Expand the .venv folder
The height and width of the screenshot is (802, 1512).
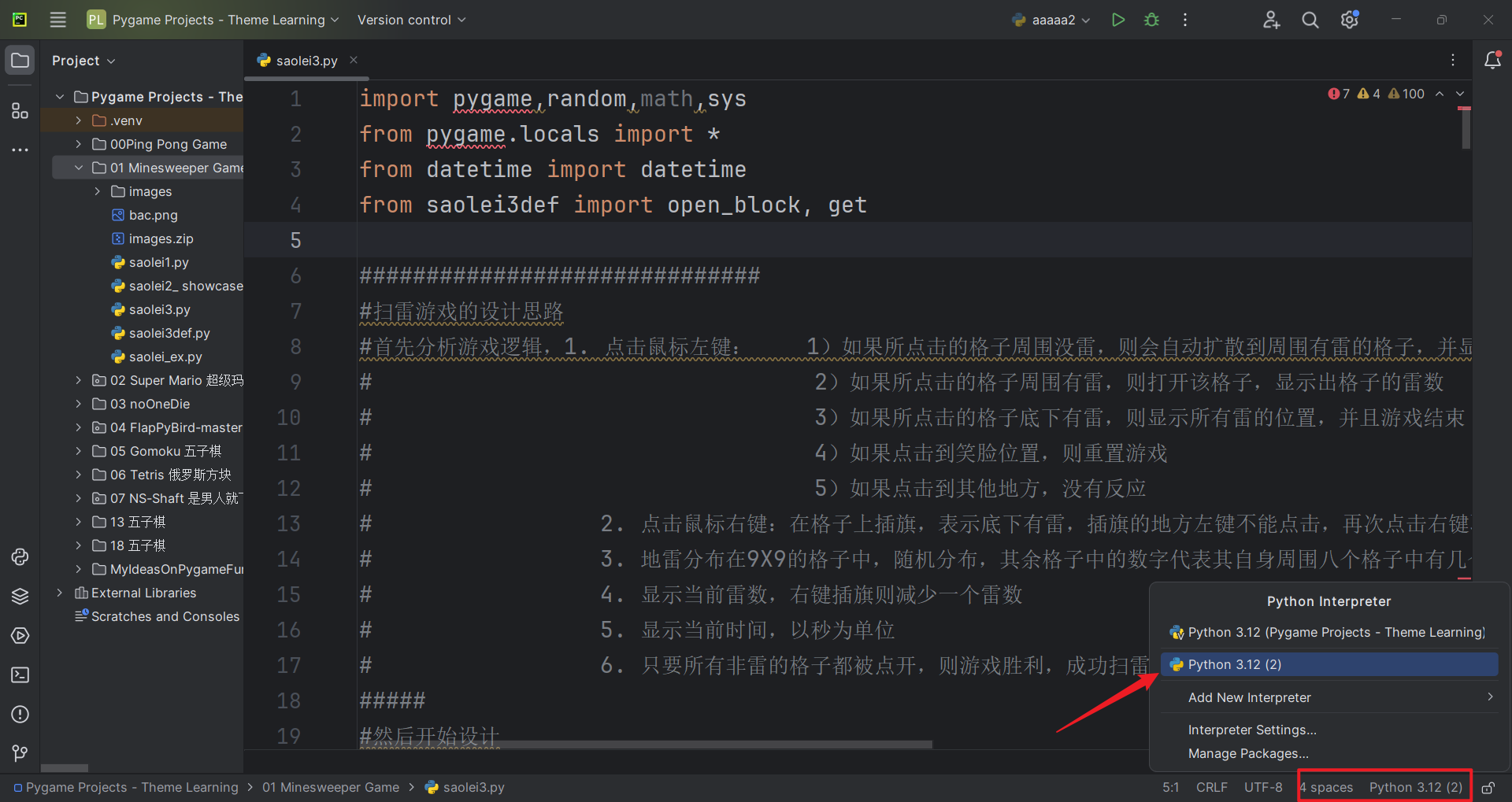click(x=78, y=120)
